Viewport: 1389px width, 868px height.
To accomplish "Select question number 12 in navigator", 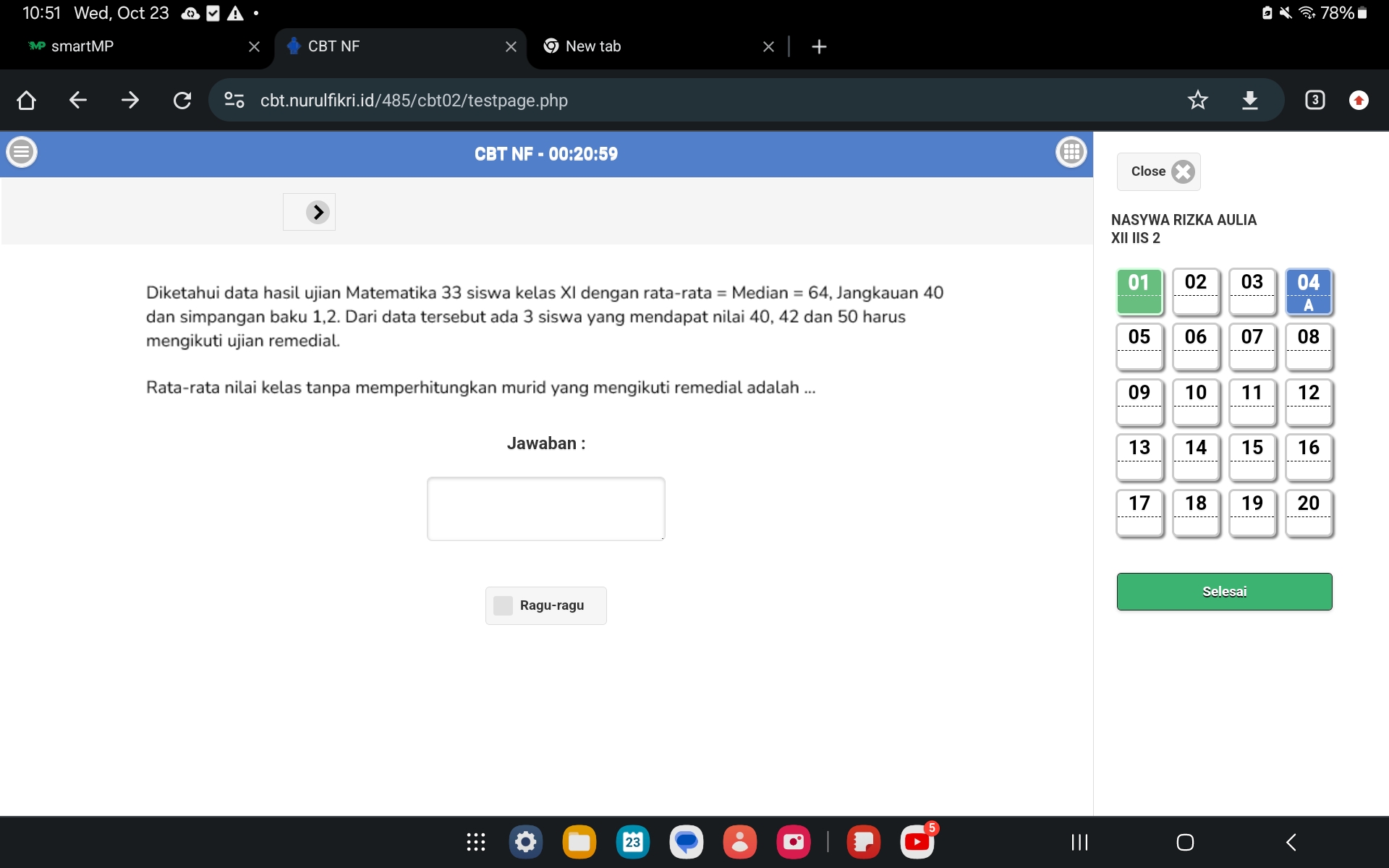I will [1308, 393].
